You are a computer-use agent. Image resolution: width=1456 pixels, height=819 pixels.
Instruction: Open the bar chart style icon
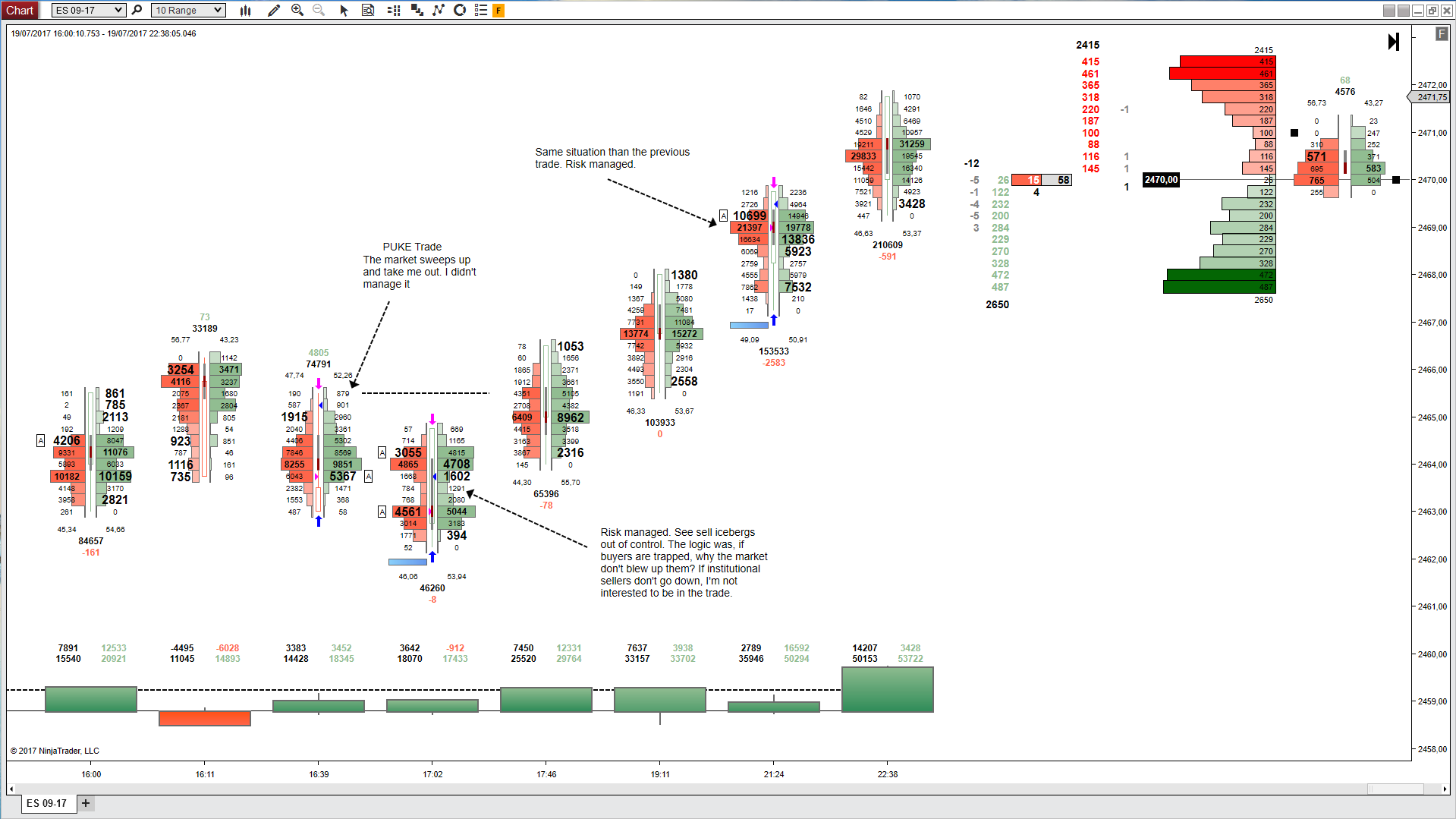(245, 10)
